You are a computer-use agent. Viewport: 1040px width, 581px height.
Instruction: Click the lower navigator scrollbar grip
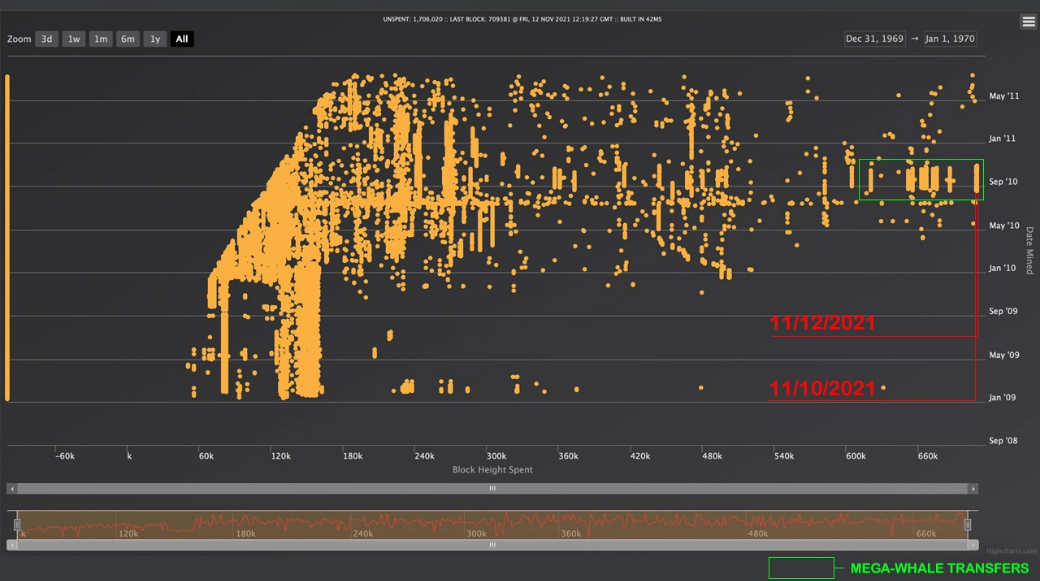coord(492,545)
